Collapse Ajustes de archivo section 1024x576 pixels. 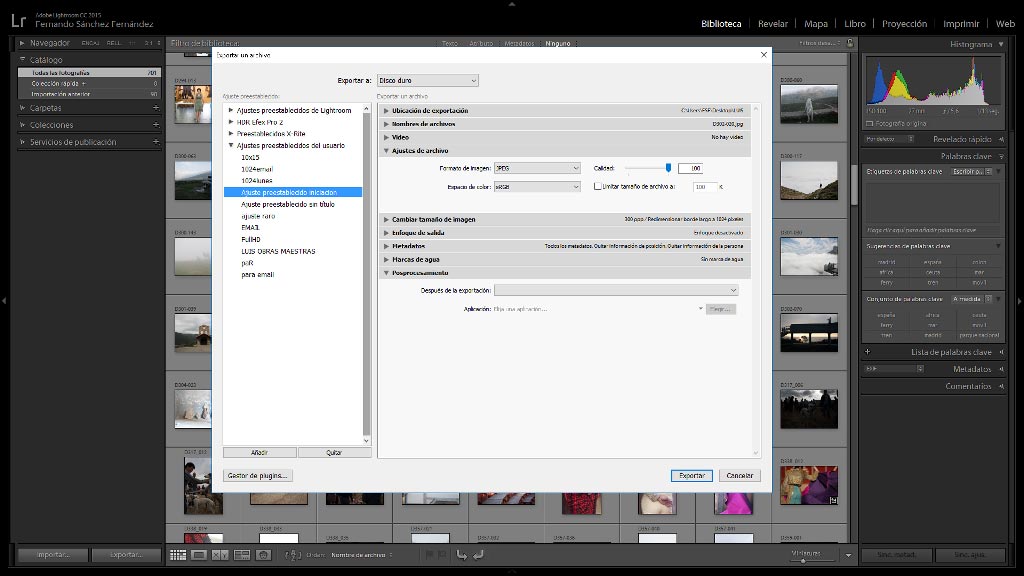[x=387, y=151]
